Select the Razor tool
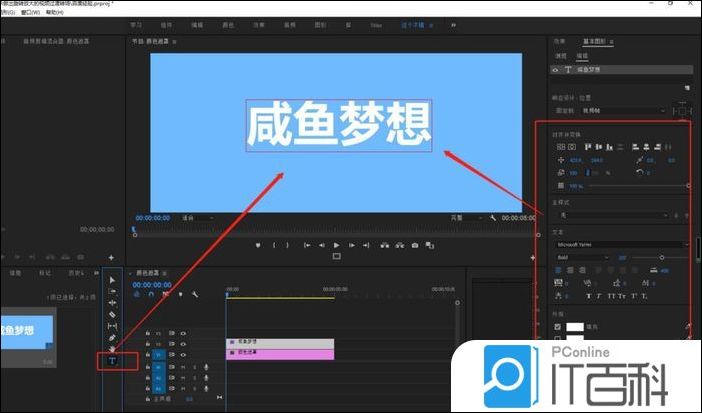The image size is (702, 413). tap(112, 313)
